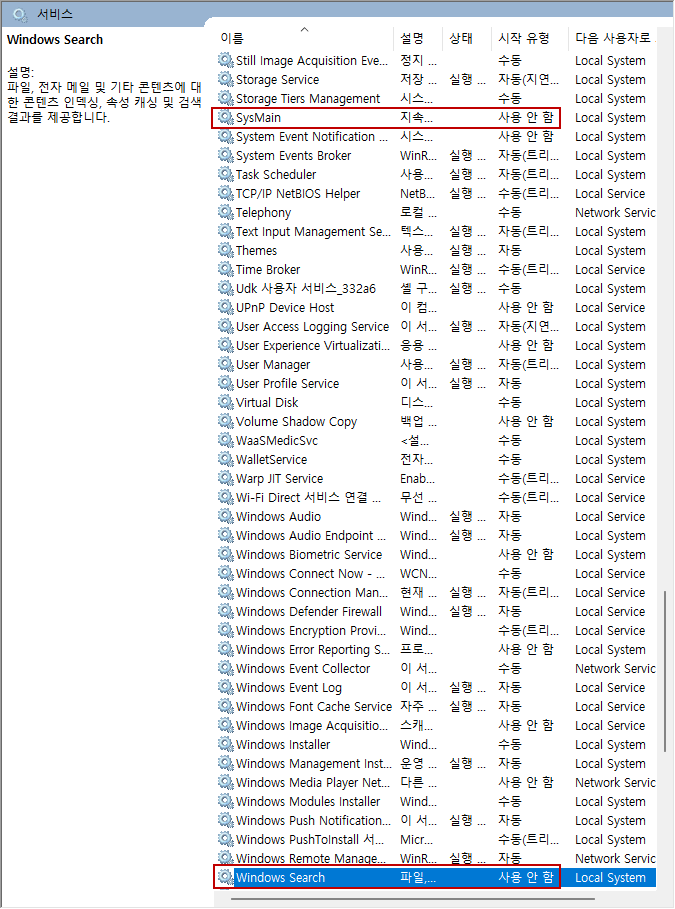Click the gear icon beside Warp JIT Service
Image resolution: width=675 pixels, height=909 pixels.
[x=226, y=478]
